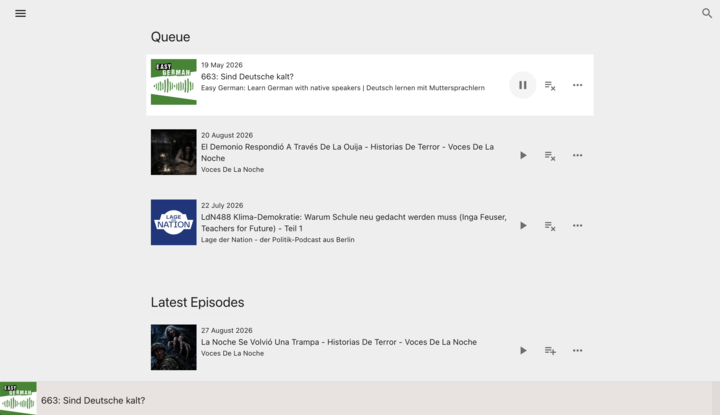This screenshot has width=720, height=415.
Task: Open Voces De La Noche under La Noche episode
Action: tap(232, 353)
